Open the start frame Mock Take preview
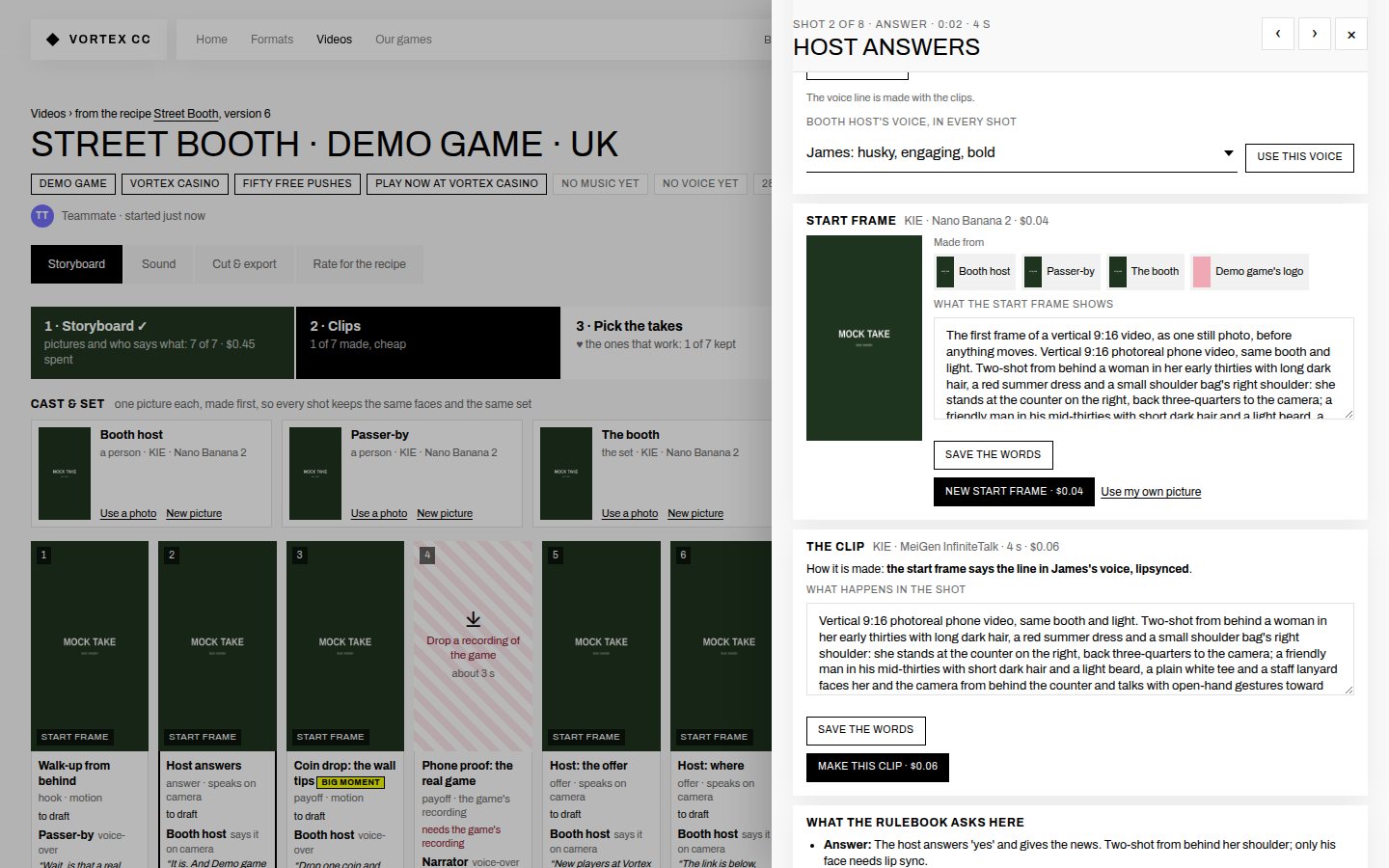The height and width of the screenshot is (868, 1389). tap(864, 338)
